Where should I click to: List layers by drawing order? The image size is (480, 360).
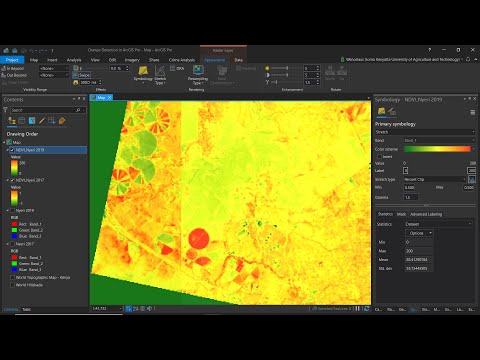(12, 121)
